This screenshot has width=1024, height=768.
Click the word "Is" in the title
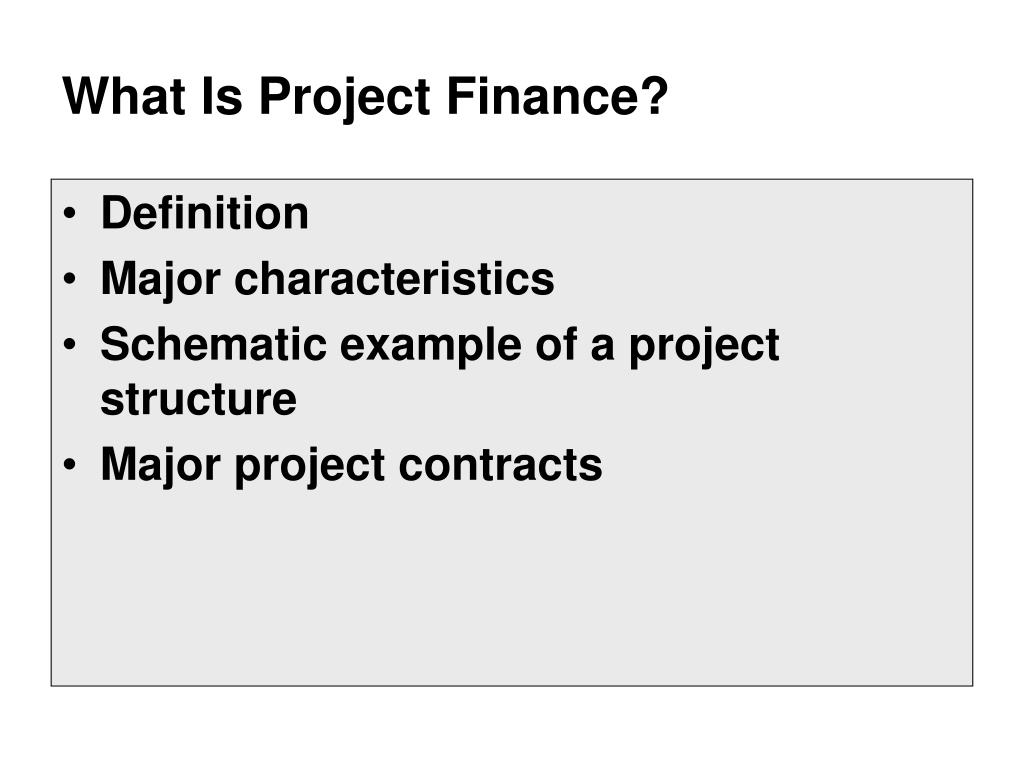[x=222, y=96]
